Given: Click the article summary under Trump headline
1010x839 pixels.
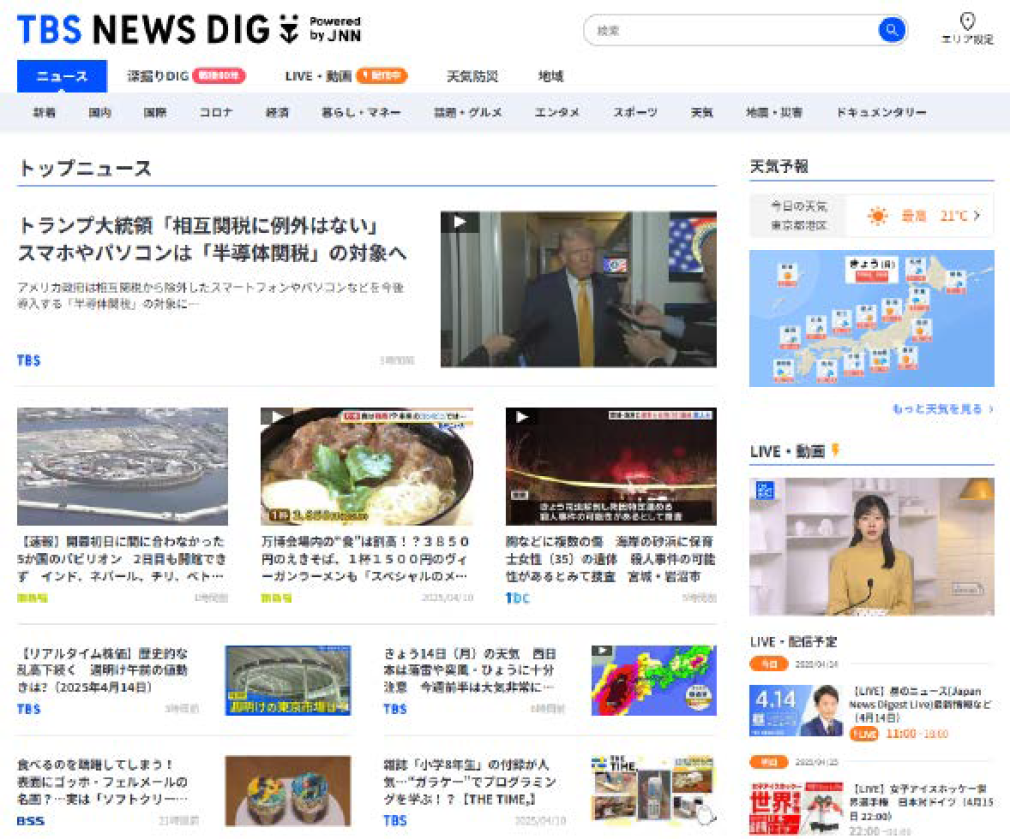Looking at the screenshot, I should click(x=211, y=295).
